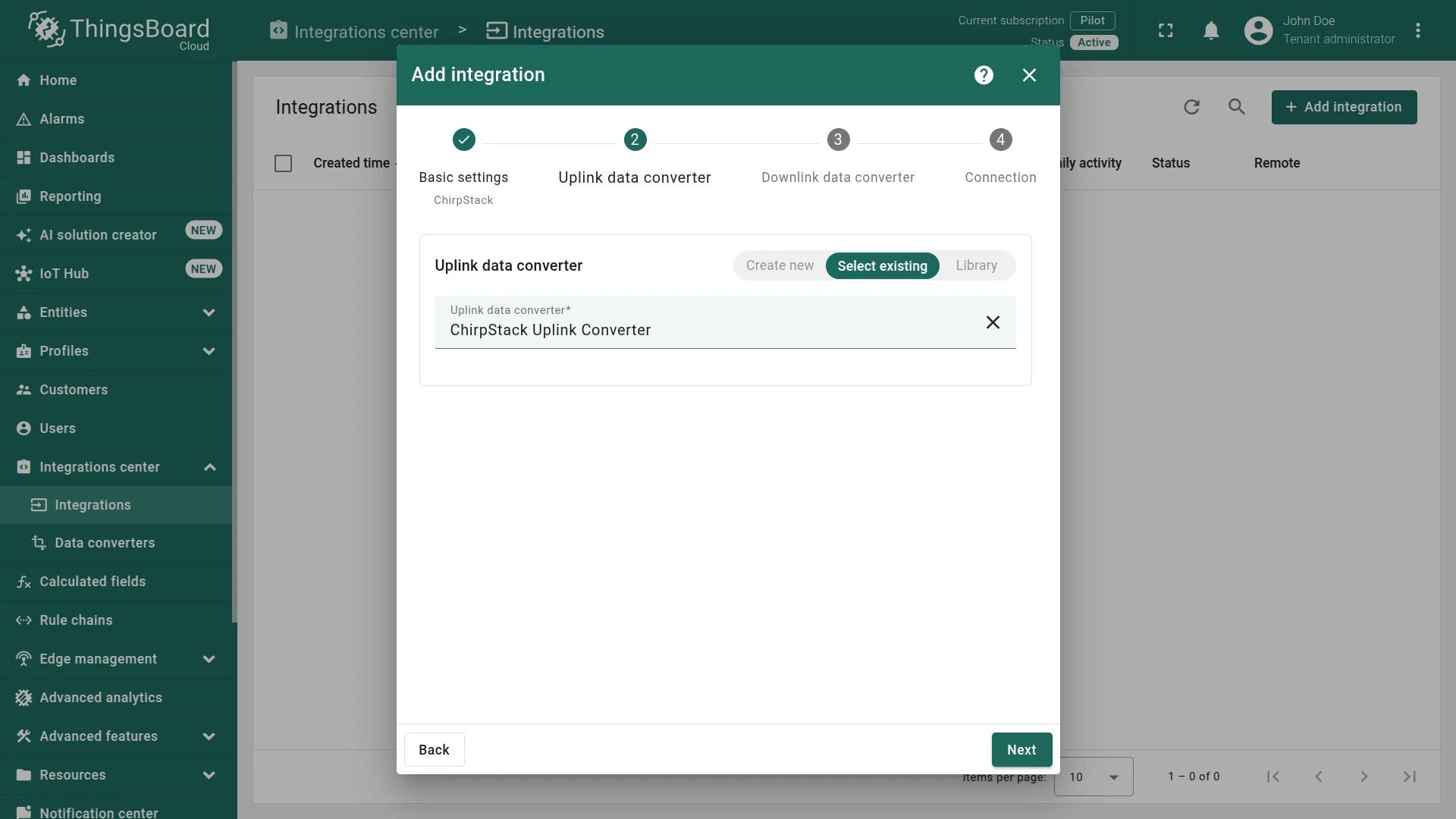
Task: Open the items per page dropdown
Action: pyautogui.click(x=1094, y=777)
